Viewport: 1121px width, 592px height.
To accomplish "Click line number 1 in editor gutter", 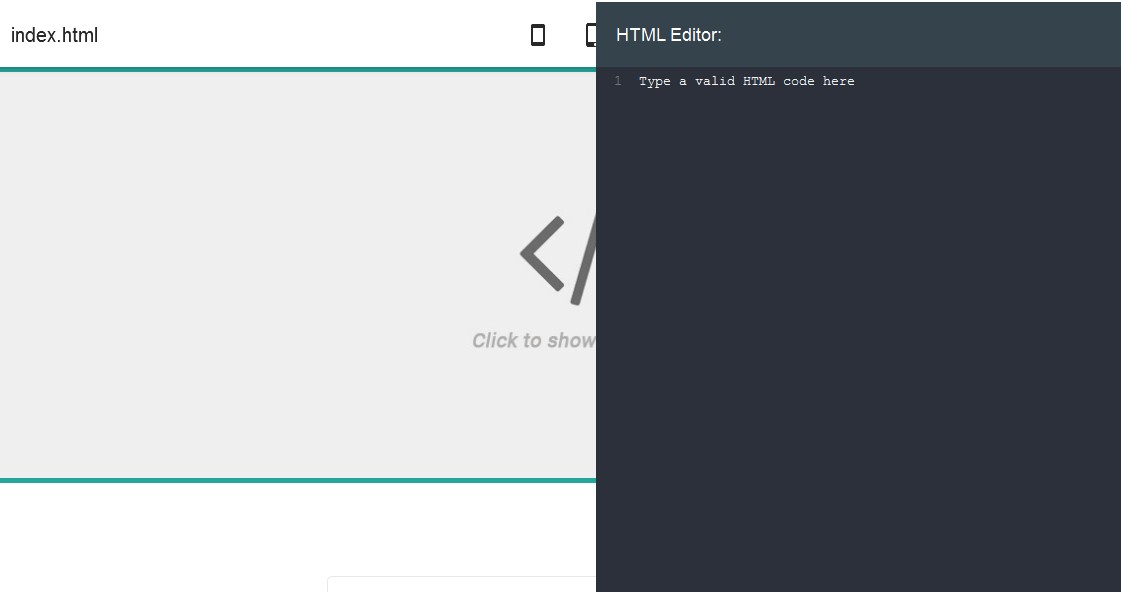I will click(618, 82).
